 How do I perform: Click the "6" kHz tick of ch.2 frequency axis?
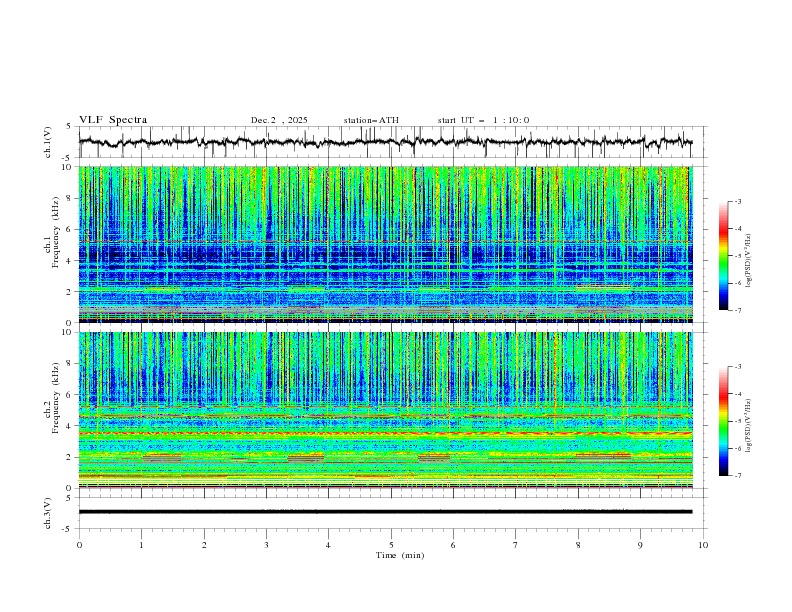coord(70,395)
